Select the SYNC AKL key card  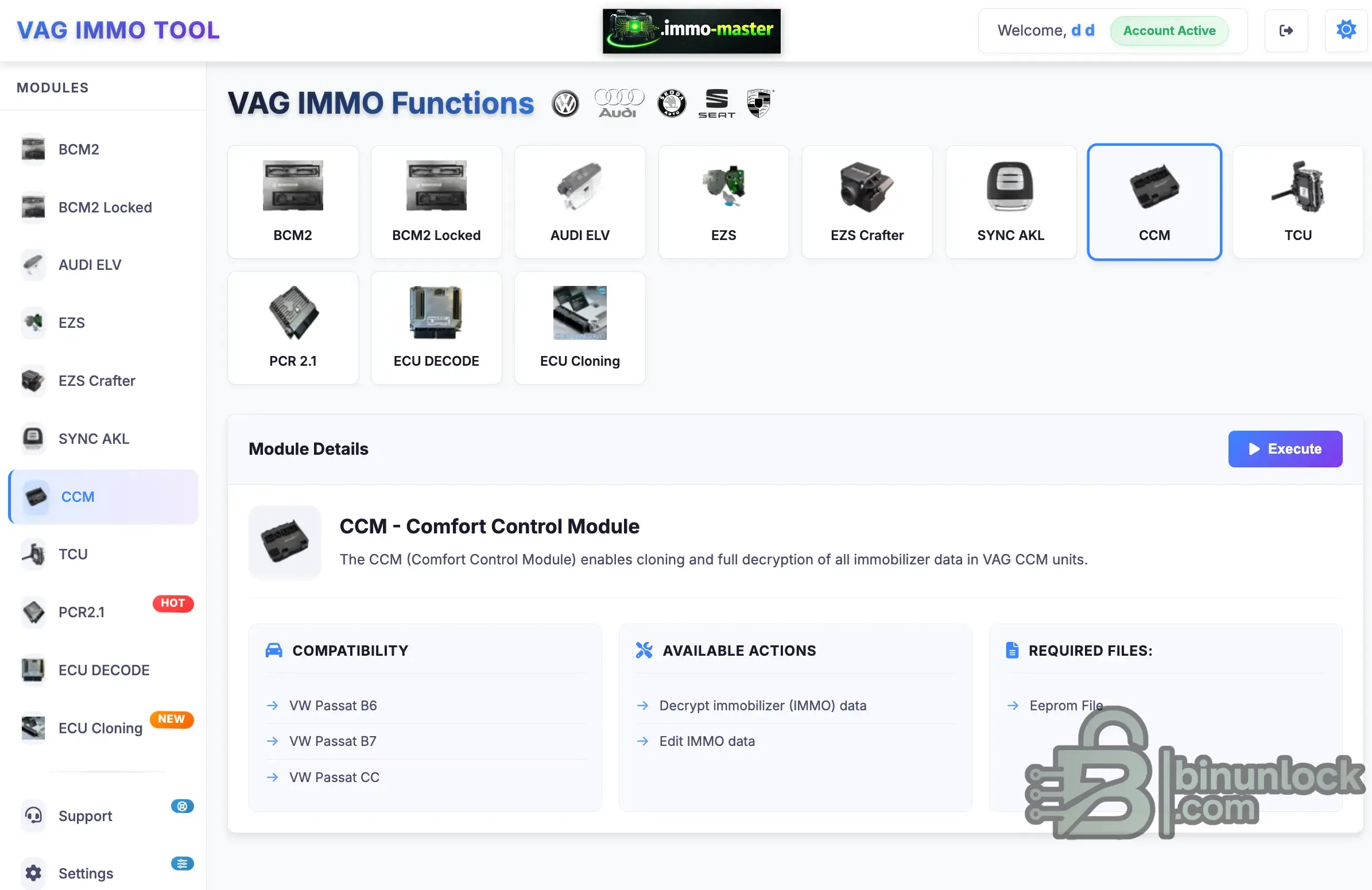point(1010,202)
